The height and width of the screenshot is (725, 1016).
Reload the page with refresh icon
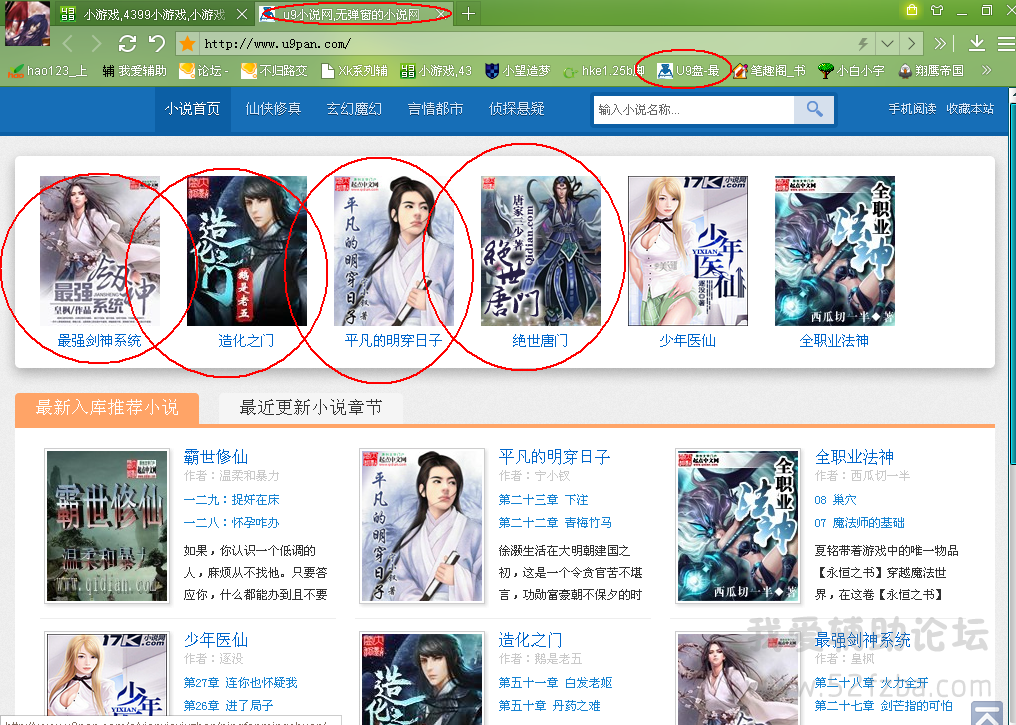coord(127,43)
